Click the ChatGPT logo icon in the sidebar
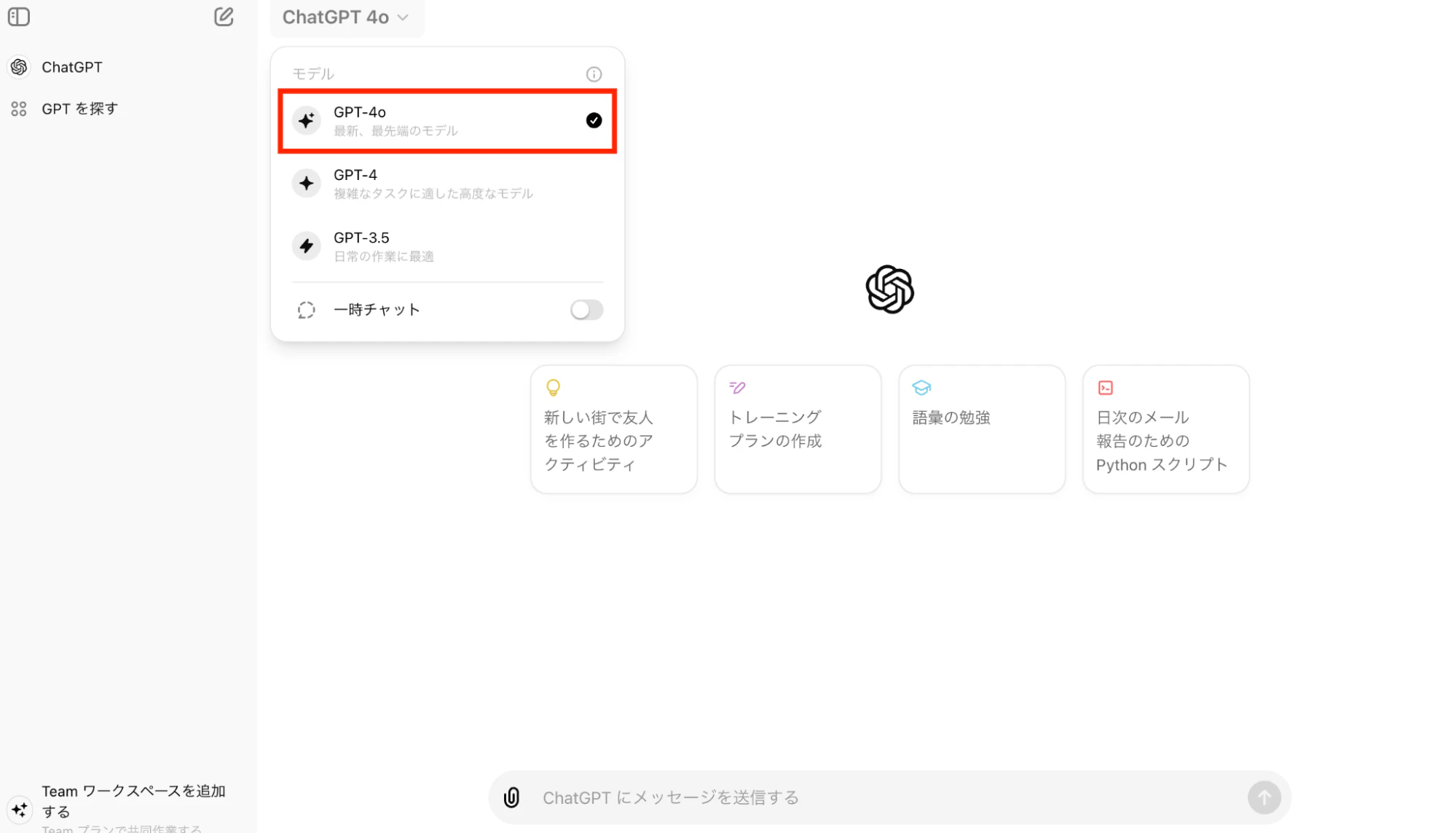This screenshot has height=833, width=1456. click(18, 66)
